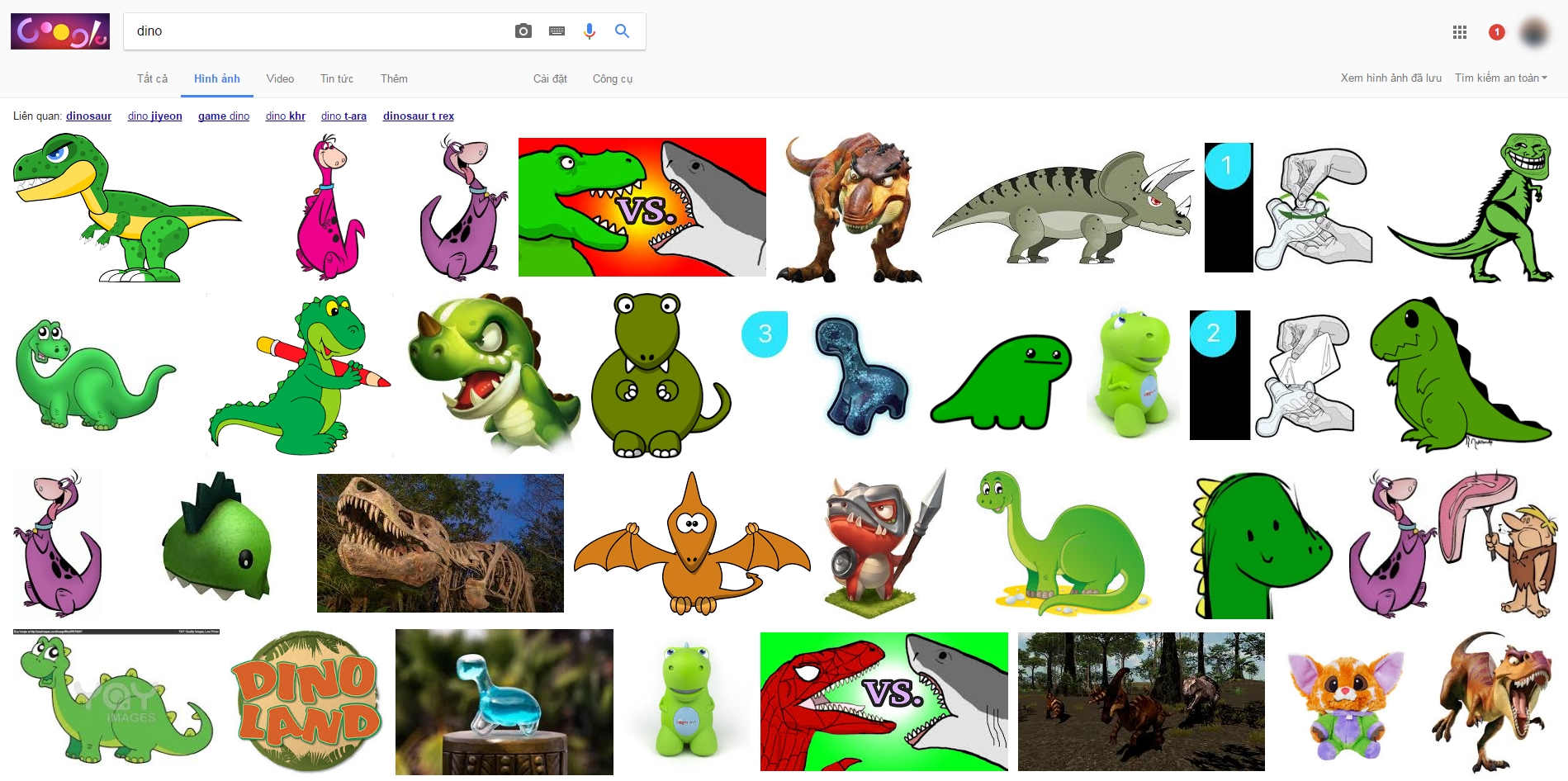Switch to the Video tab
The image size is (1568, 781).
click(280, 79)
